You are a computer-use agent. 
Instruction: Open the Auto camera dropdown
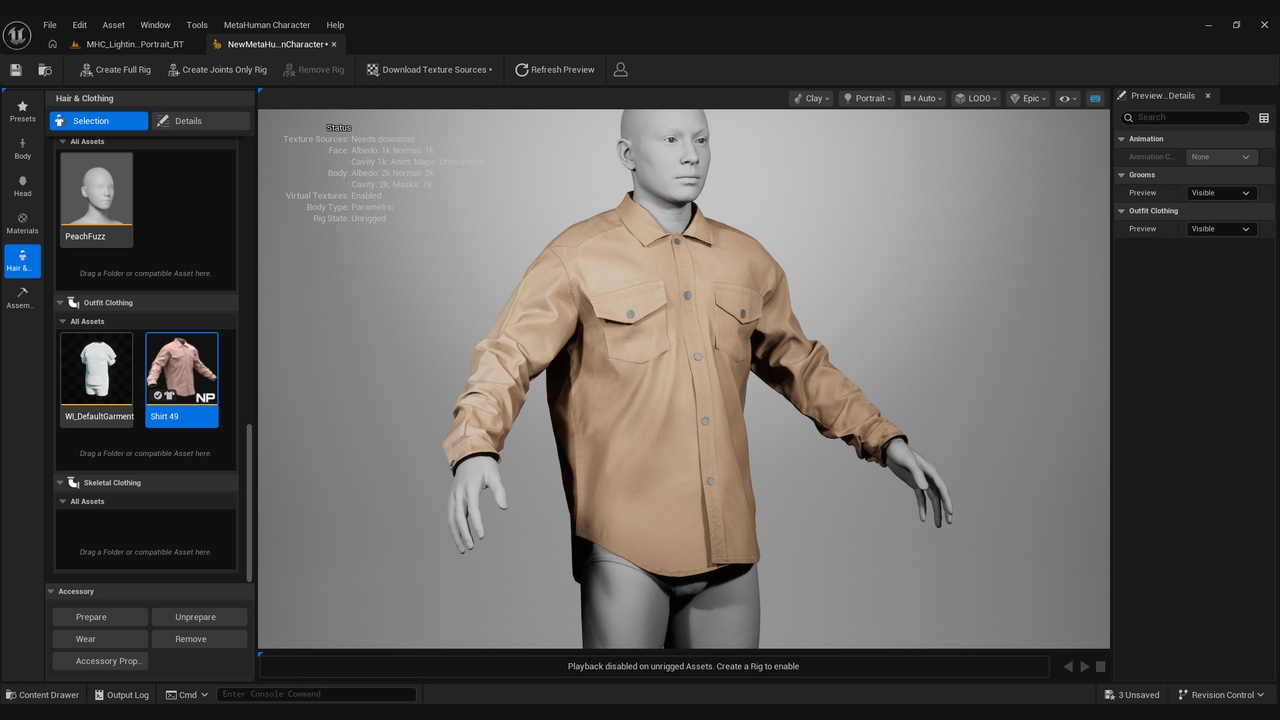pos(923,98)
